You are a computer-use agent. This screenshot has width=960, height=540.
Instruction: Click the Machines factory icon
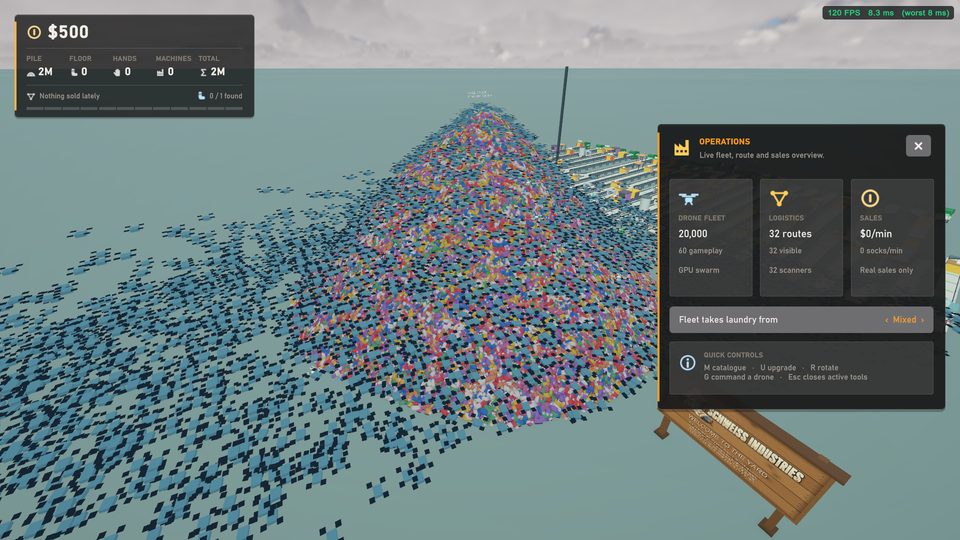pyautogui.click(x=160, y=72)
